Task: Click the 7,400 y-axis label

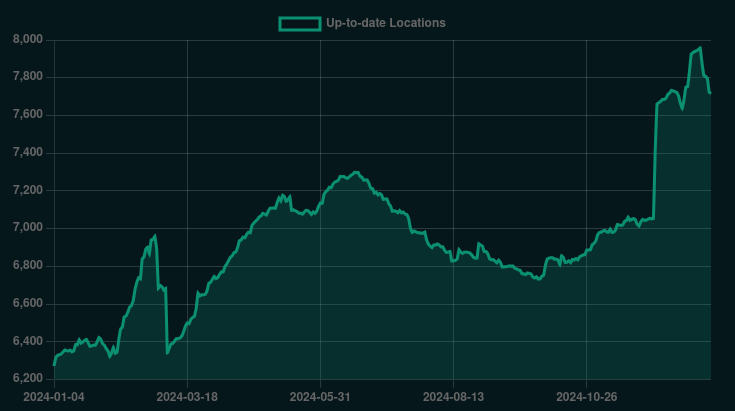Action: pos(28,153)
